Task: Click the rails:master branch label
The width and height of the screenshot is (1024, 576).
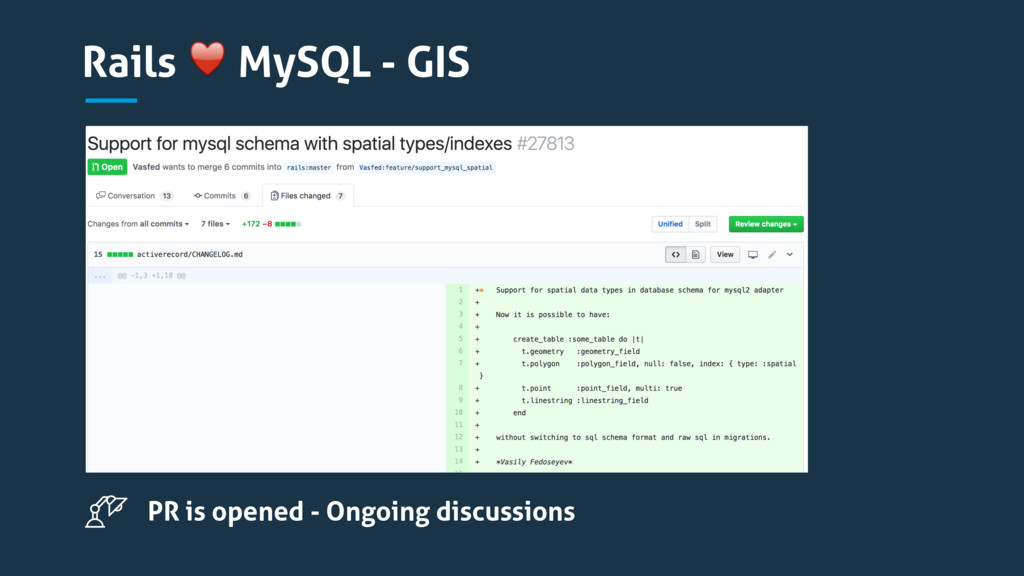Action: (x=309, y=168)
